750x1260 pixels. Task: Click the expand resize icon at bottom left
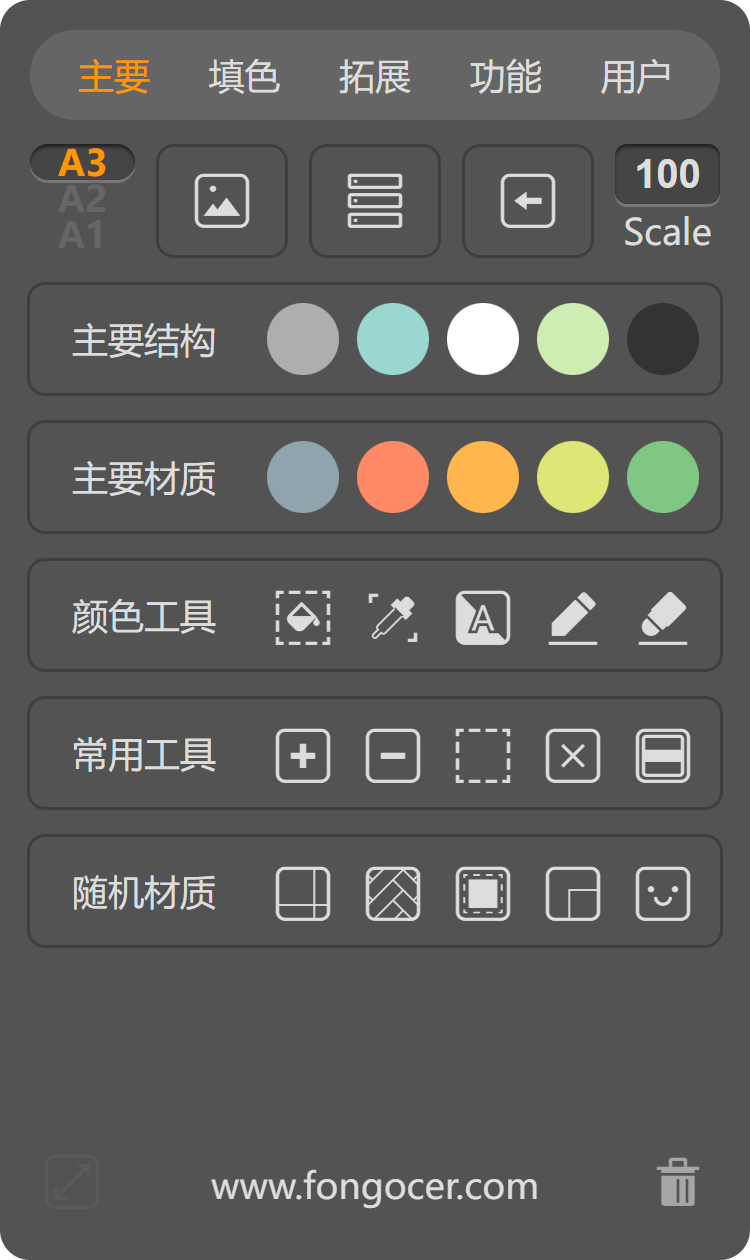coord(72,1182)
